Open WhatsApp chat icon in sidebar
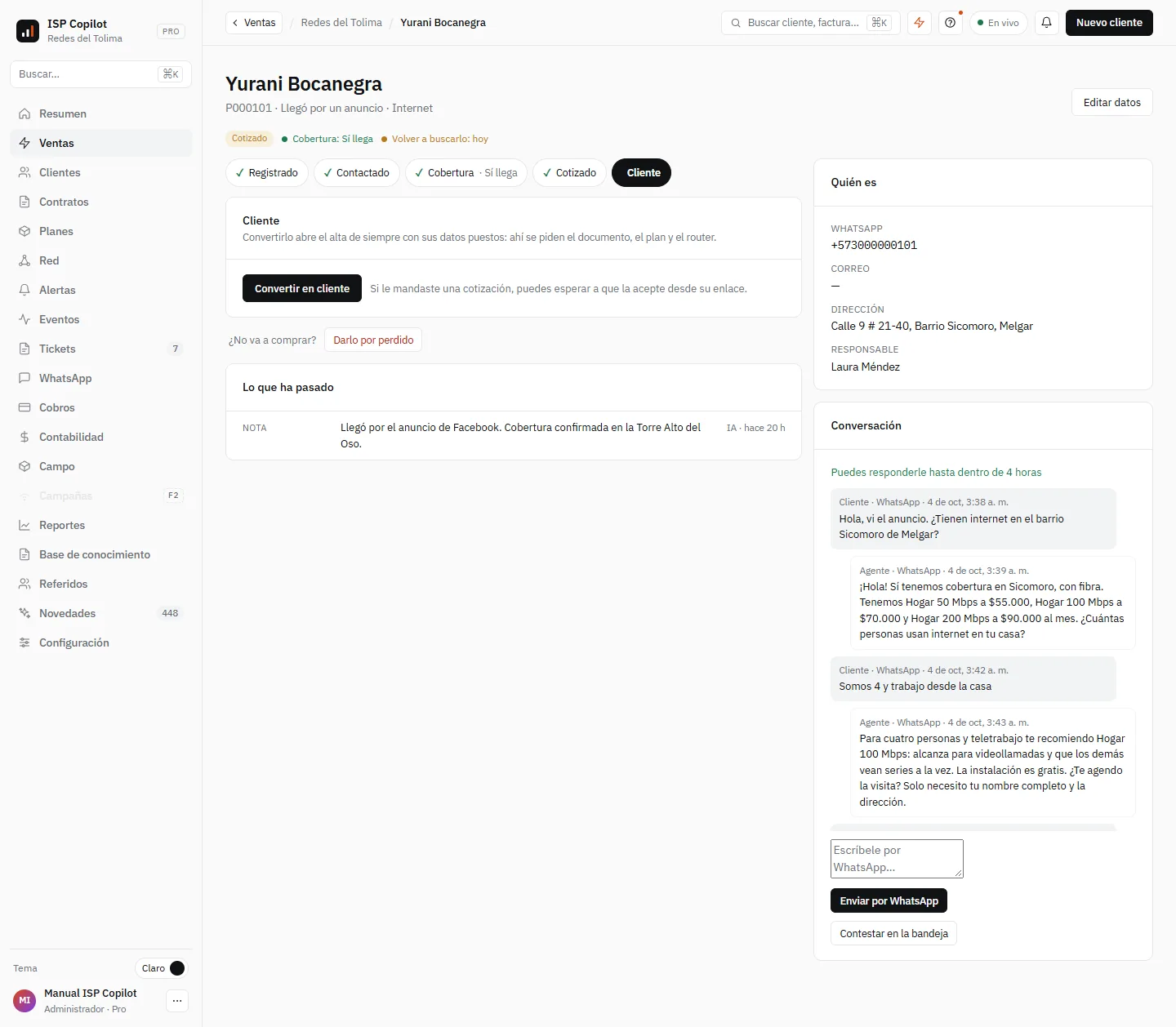The width and height of the screenshot is (1176, 1027). (x=24, y=378)
